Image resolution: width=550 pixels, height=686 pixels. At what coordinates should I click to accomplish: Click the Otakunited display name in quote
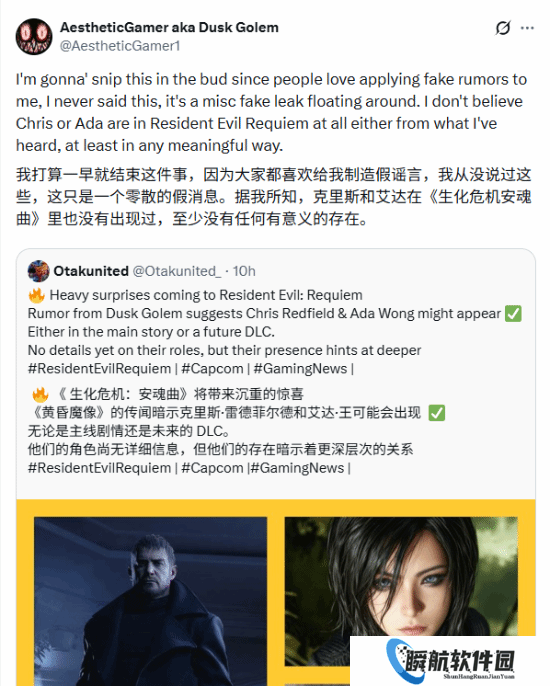coord(91,271)
